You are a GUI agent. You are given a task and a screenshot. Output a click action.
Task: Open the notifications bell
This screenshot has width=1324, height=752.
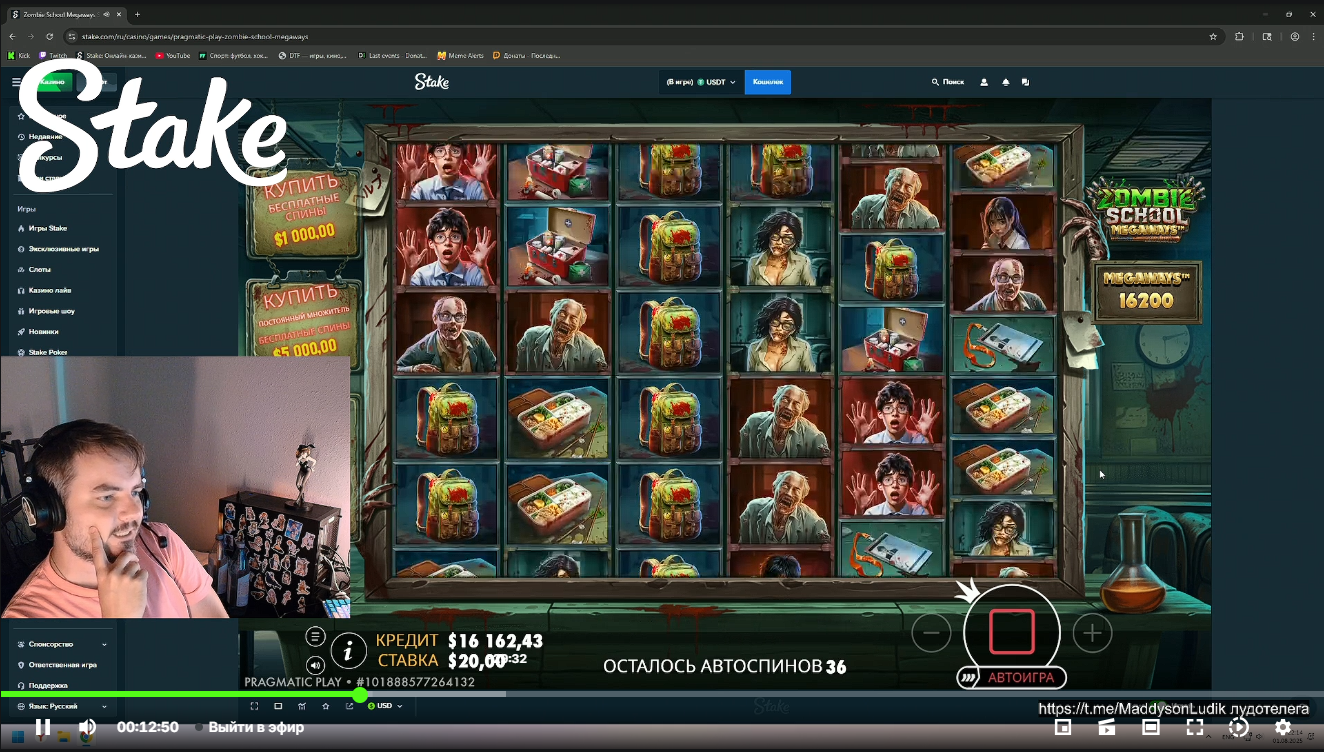[x=1005, y=82]
